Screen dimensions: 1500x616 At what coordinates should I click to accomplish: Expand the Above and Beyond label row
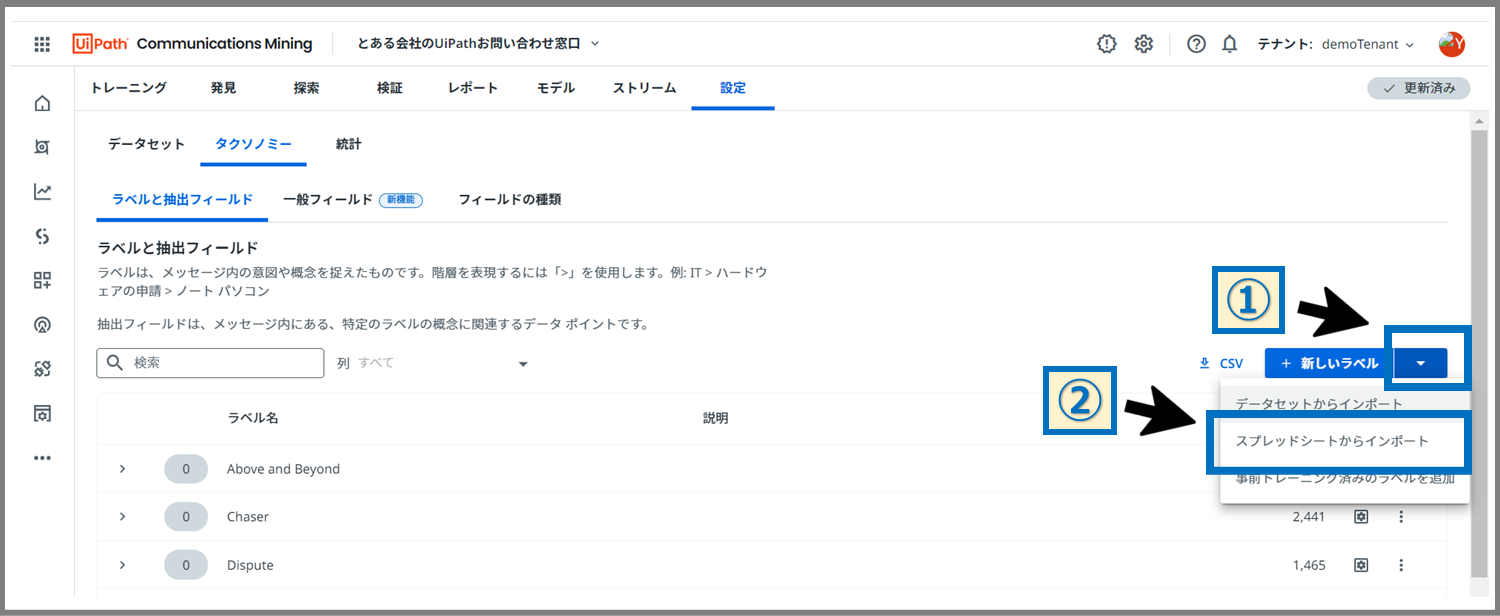(x=122, y=469)
